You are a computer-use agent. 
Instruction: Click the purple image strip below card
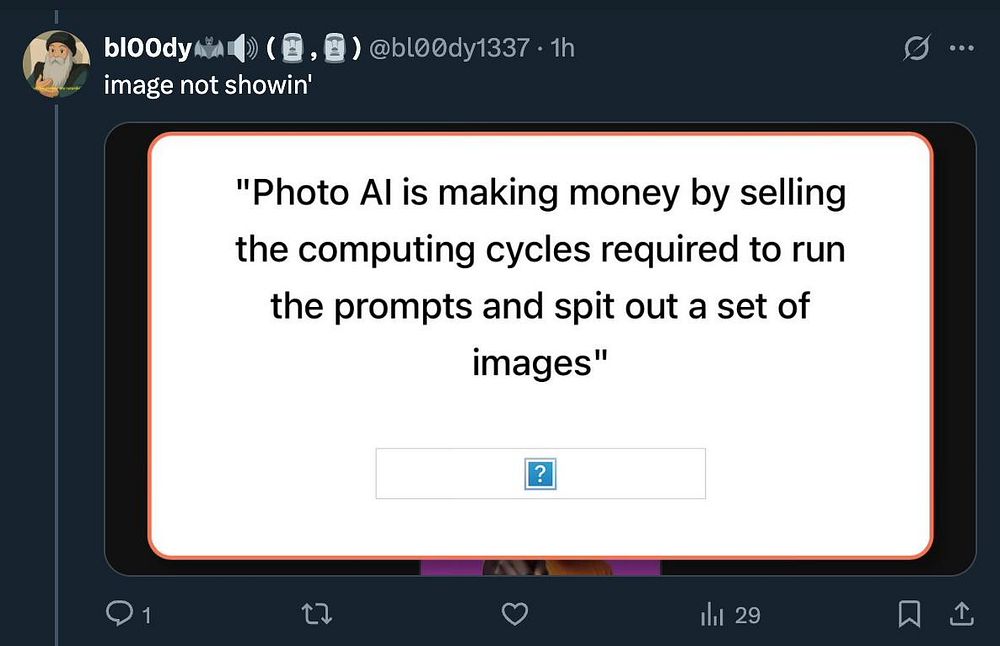[540, 568]
